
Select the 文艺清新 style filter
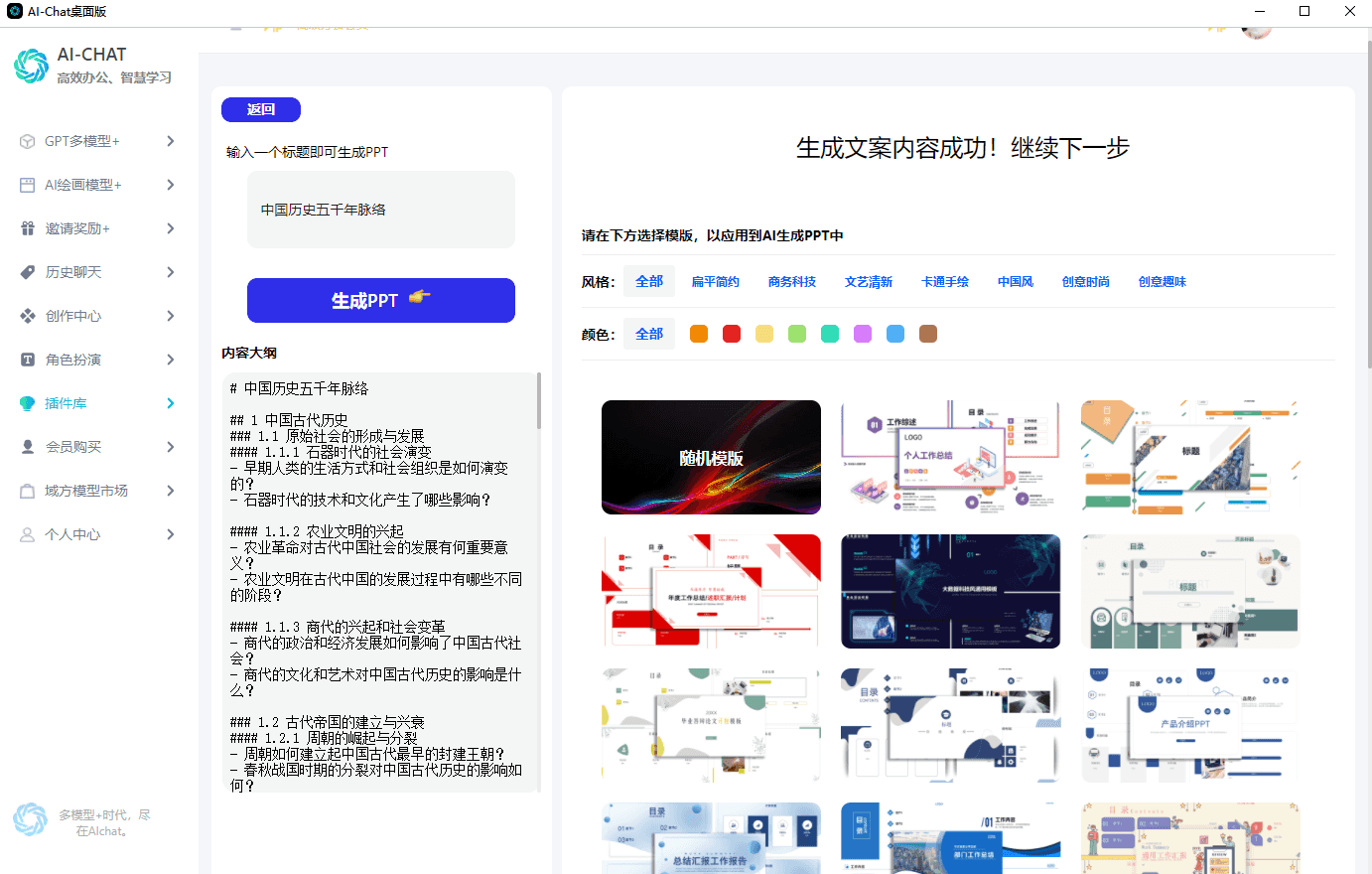pyautogui.click(x=869, y=282)
